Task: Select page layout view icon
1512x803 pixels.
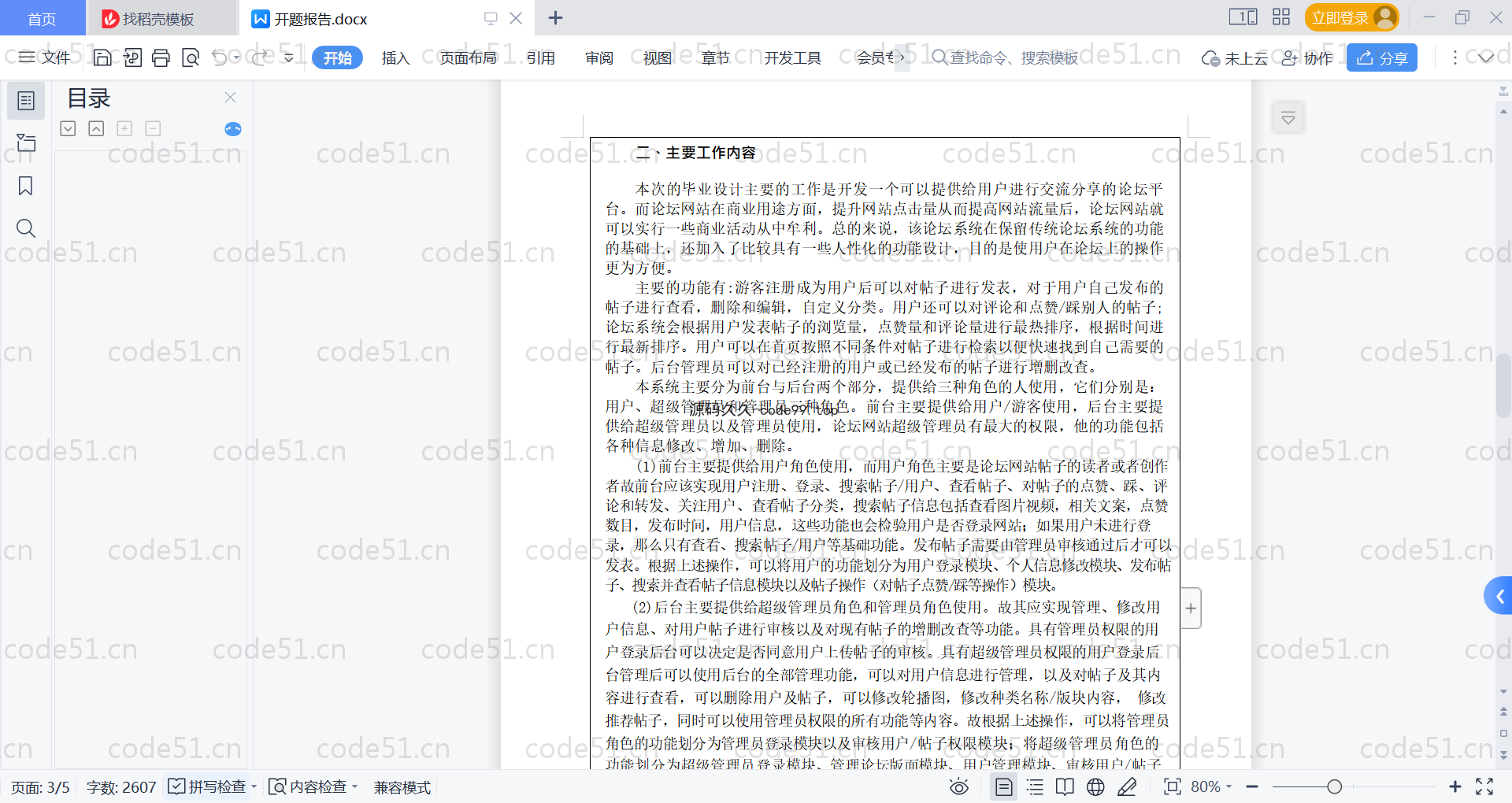Action: (1004, 786)
